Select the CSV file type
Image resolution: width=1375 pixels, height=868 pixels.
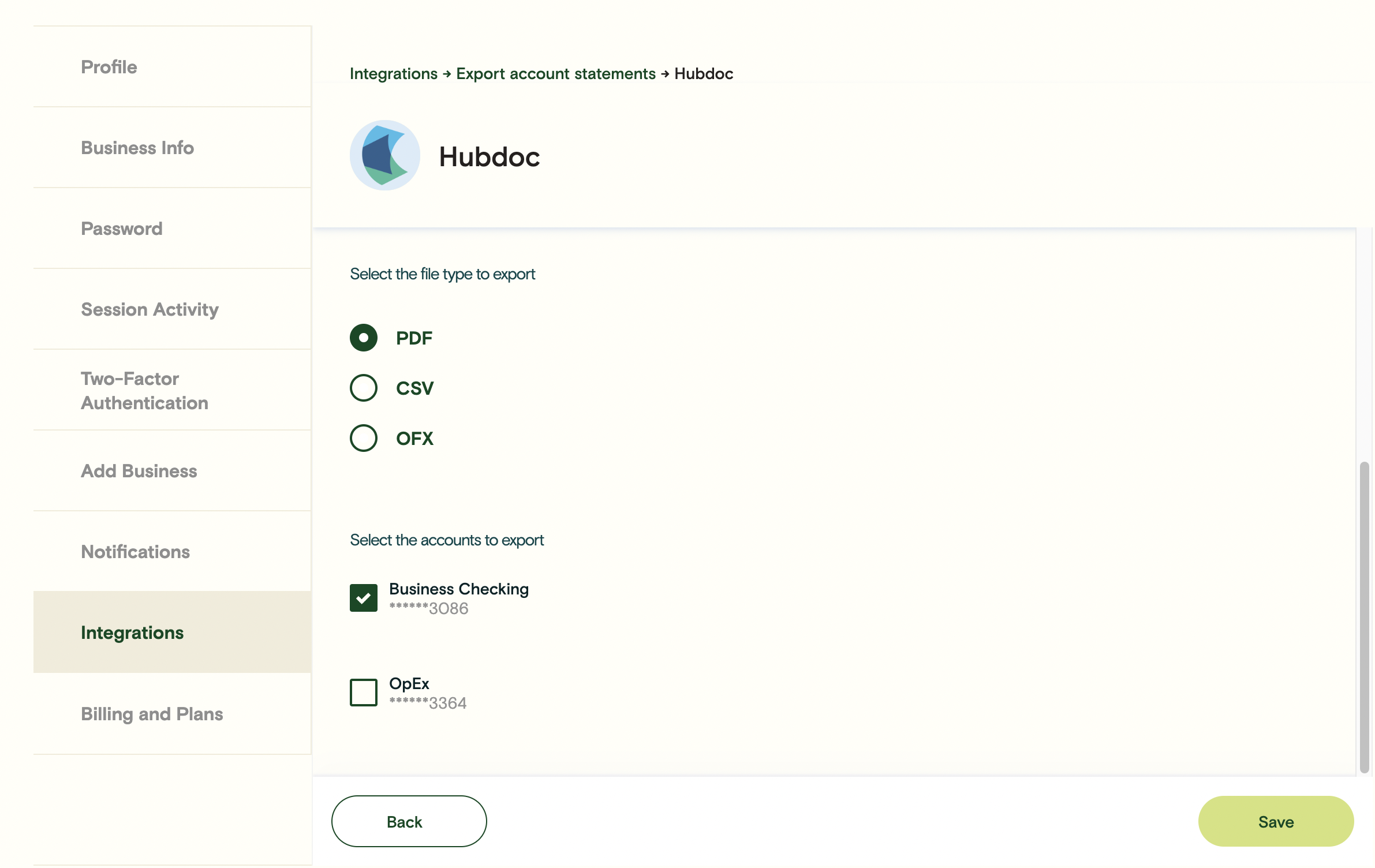point(363,388)
